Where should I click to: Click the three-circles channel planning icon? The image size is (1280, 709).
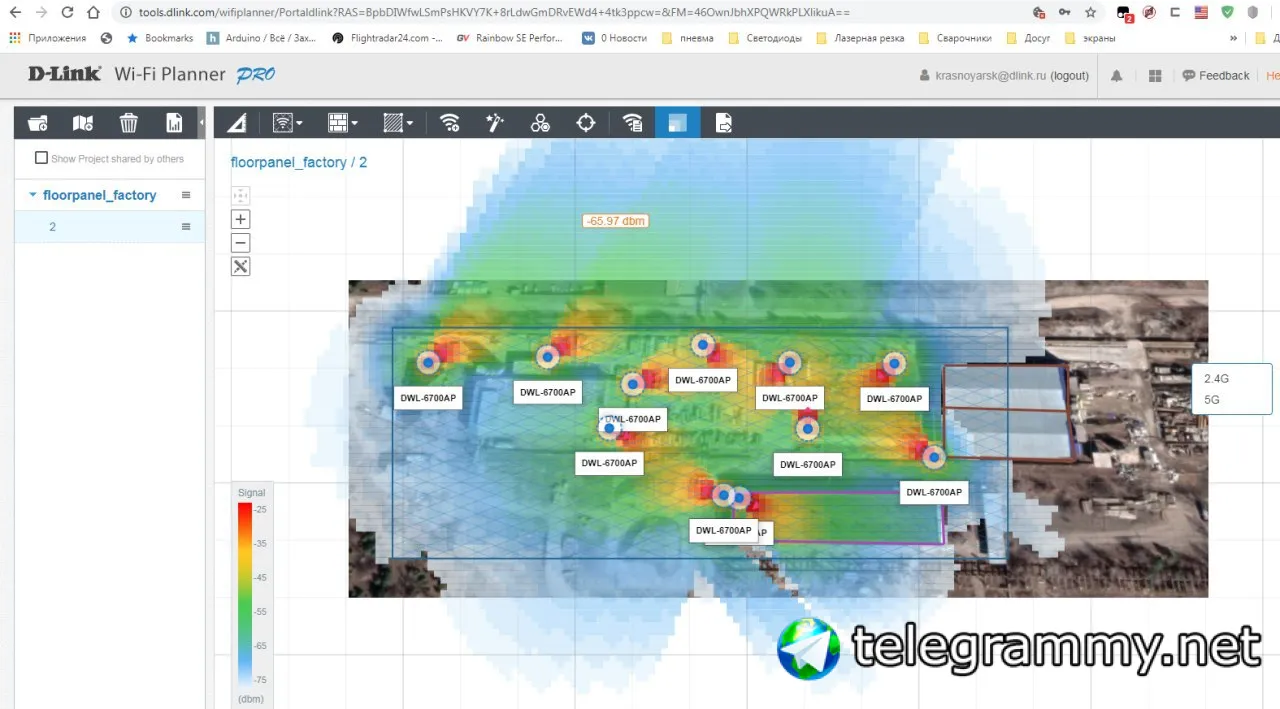click(540, 123)
